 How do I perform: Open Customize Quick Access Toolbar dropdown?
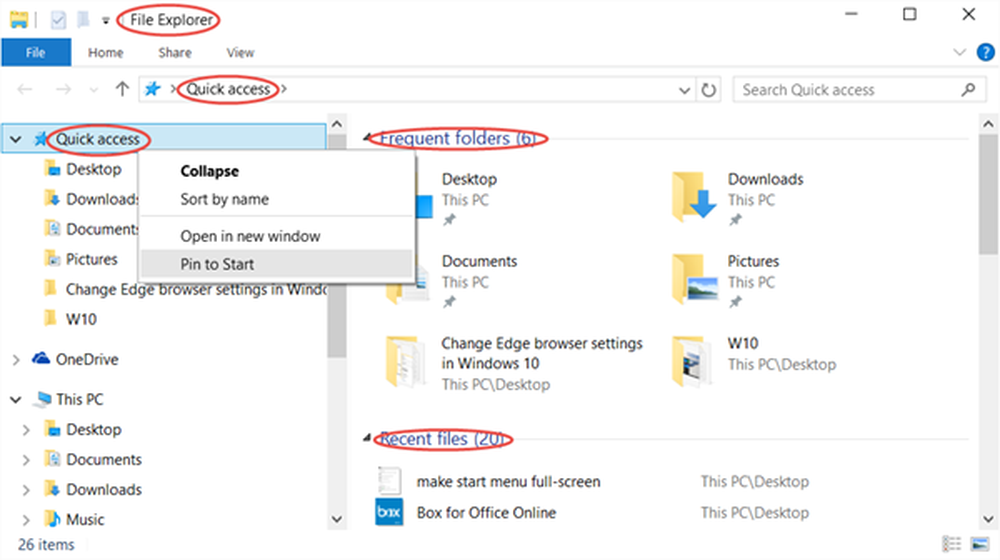pyautogui.click(x=105, y=20)
